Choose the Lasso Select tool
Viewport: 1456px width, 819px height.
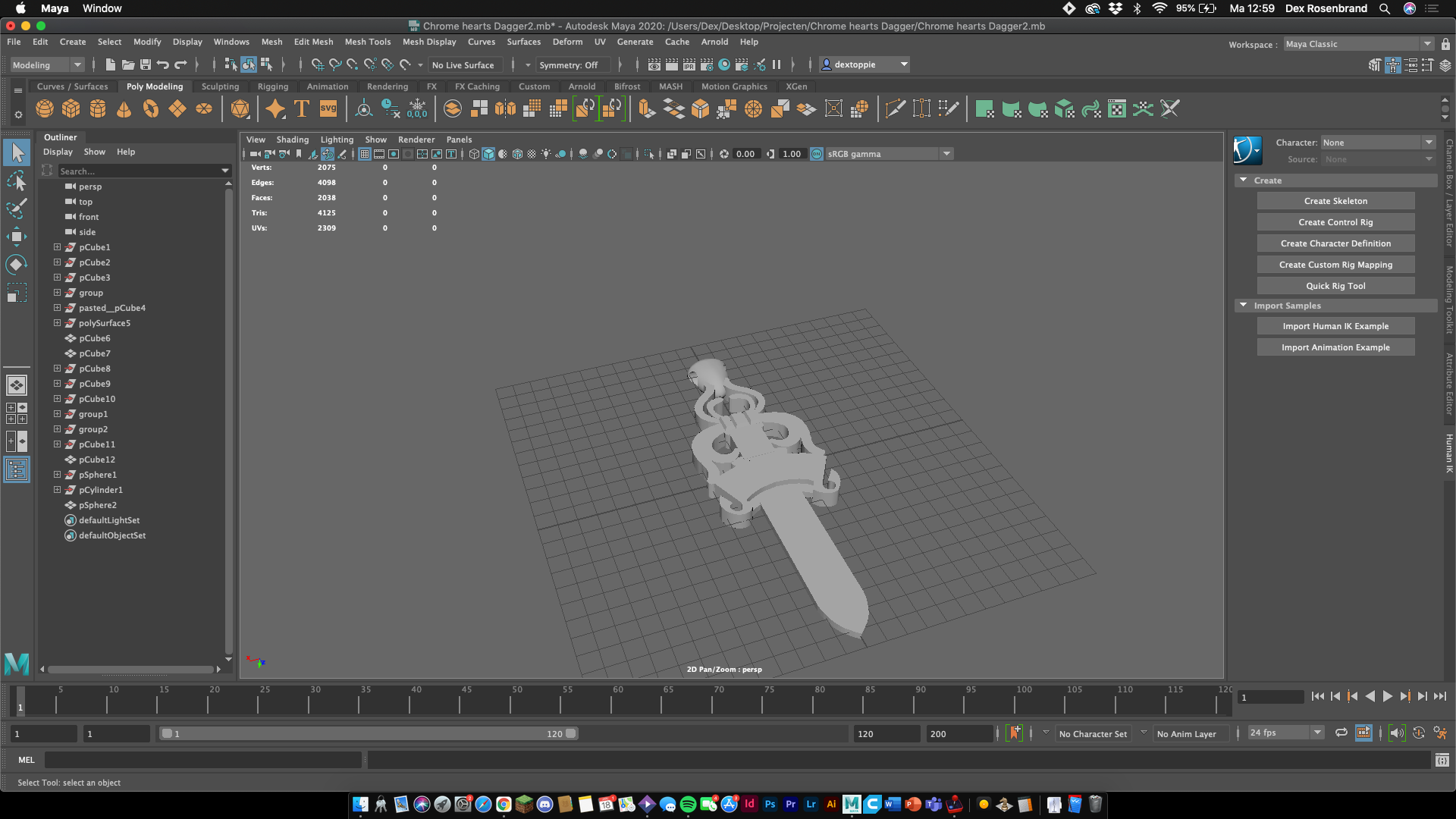17,181
